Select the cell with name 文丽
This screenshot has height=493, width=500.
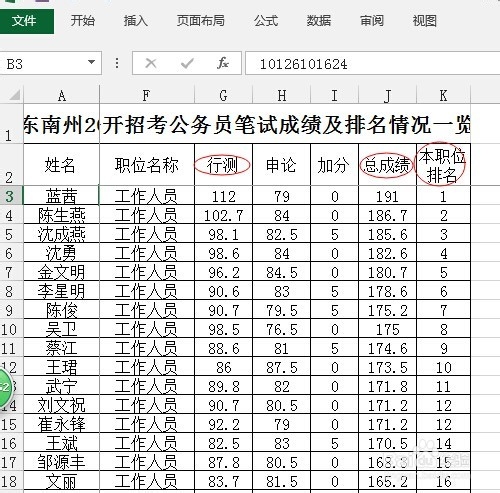[61, 481]
